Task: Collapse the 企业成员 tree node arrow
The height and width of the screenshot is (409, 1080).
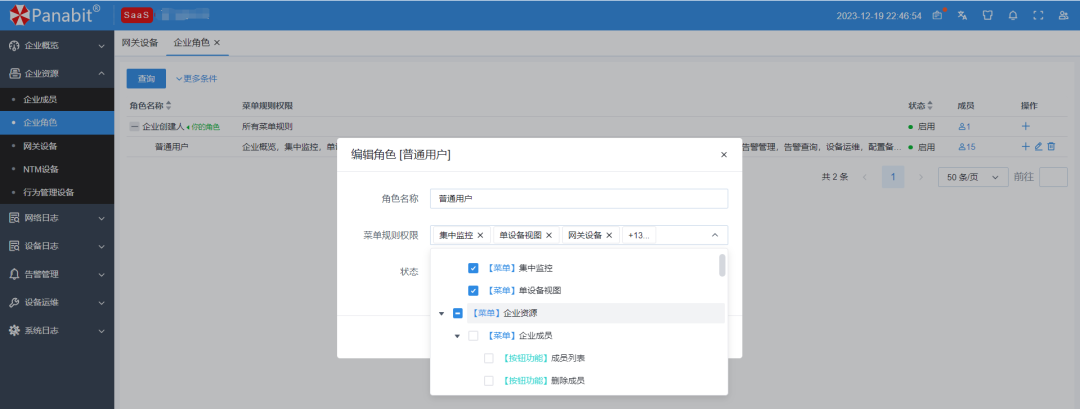Action: (x=457, y=336)
